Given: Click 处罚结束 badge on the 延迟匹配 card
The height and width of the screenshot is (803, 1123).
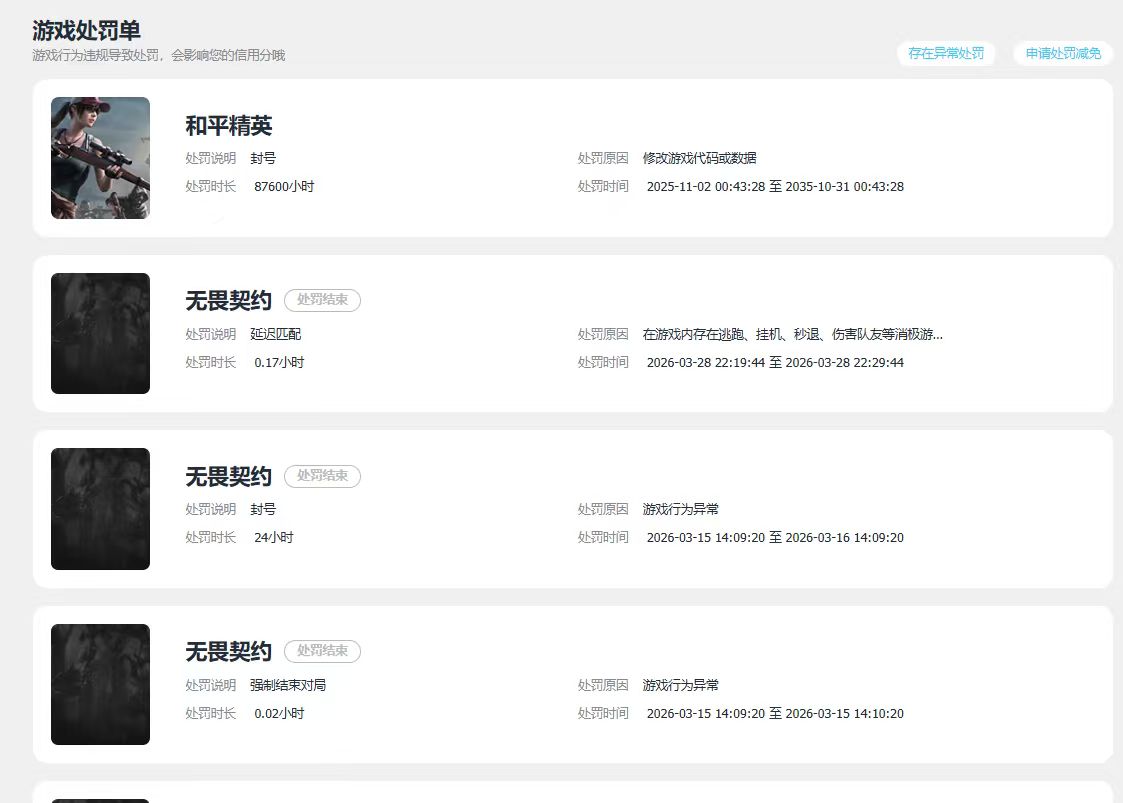Looking at the screenshot, I should (x=322, y=299).
